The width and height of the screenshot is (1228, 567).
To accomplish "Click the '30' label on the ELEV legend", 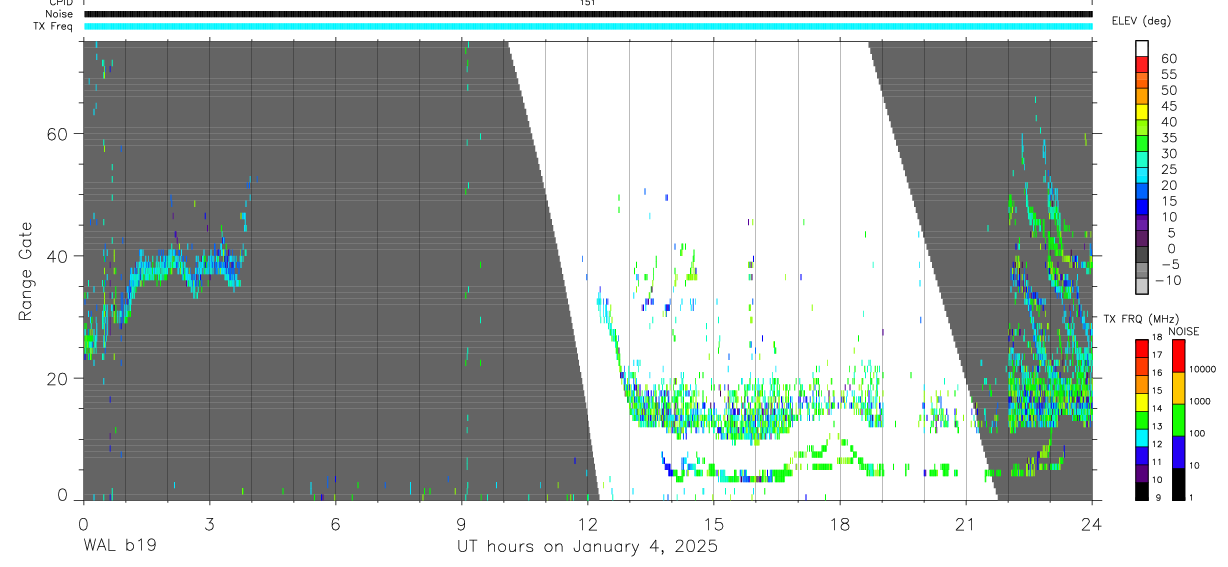I will [x=1168, y=153].
